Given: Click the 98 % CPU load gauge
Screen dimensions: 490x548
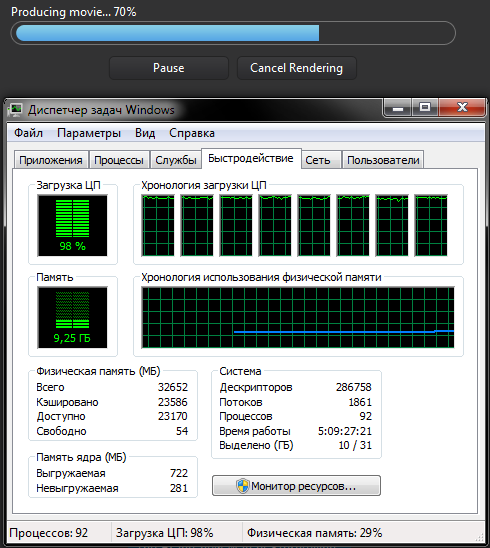Looking at the screenshot, I should [73, 225].
